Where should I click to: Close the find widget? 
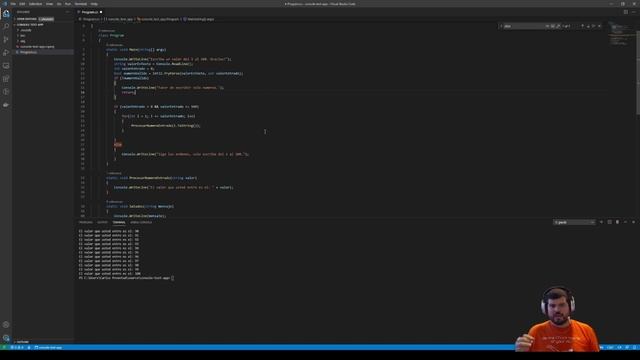[600, 26]
